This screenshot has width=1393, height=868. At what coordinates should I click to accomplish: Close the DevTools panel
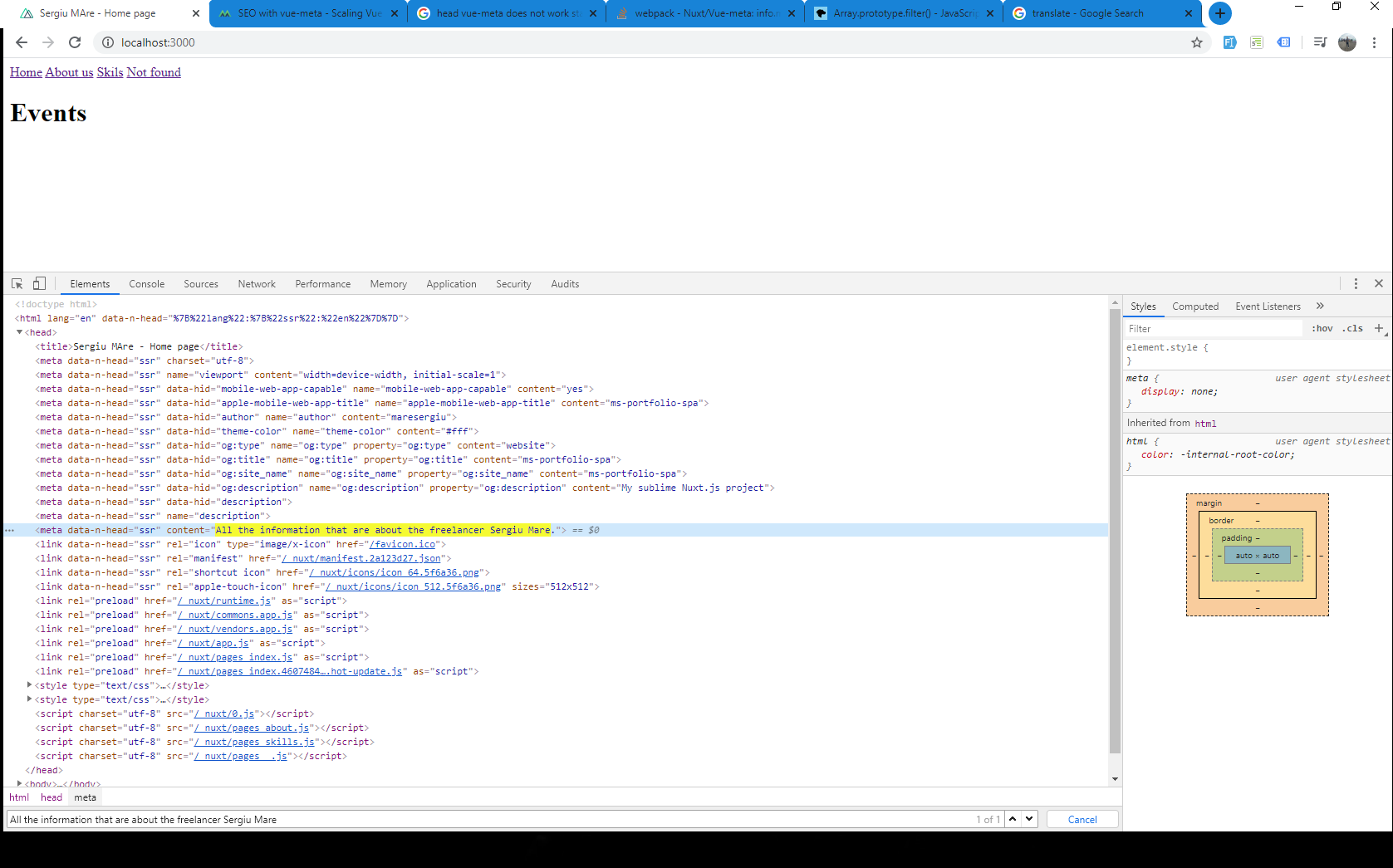[1379, 283]
